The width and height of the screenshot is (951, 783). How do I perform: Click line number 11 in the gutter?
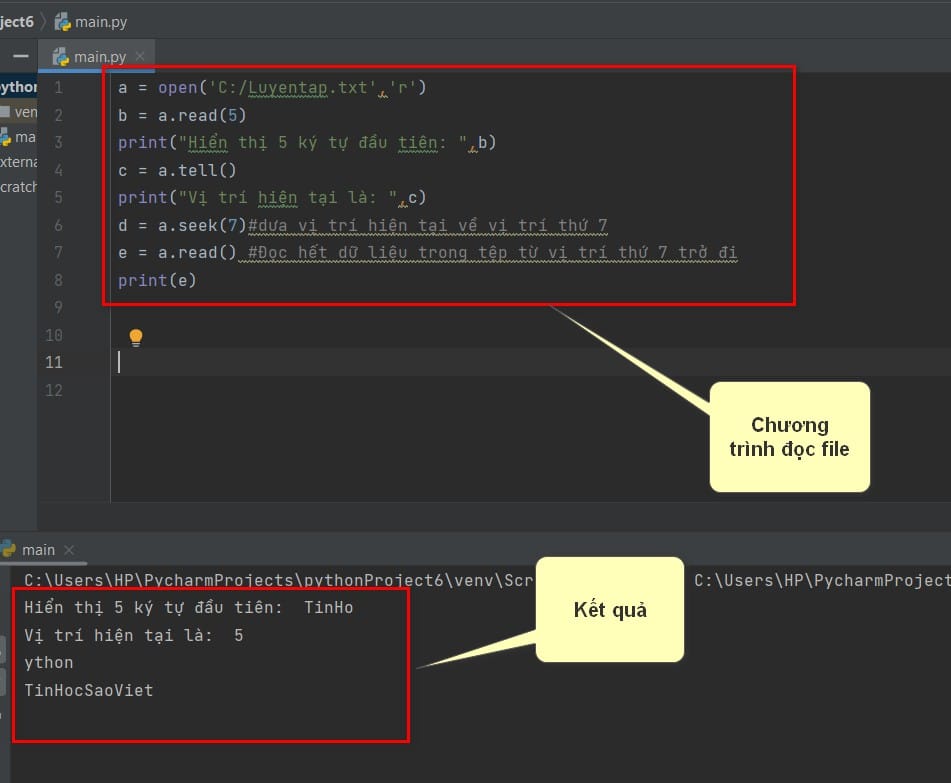[54, 363]
